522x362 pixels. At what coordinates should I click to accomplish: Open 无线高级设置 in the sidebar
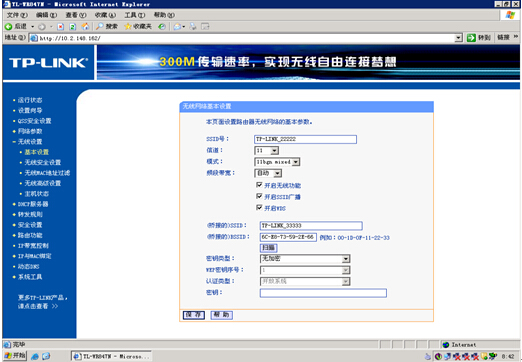43,183
